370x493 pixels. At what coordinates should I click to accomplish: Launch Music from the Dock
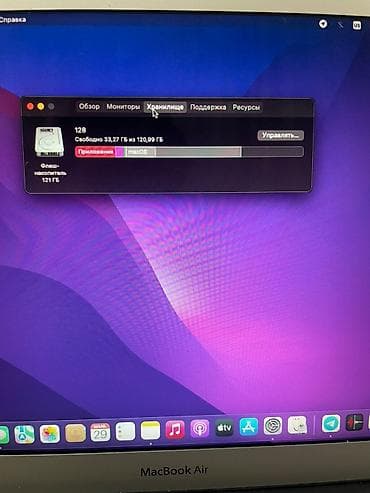coord(175,429)
